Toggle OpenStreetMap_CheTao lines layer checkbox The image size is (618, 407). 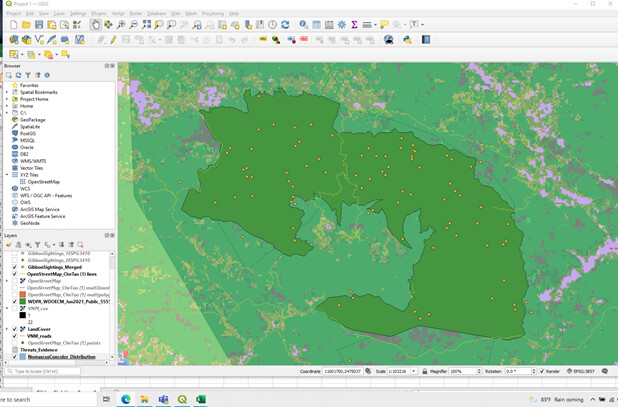tap(15, 274)
